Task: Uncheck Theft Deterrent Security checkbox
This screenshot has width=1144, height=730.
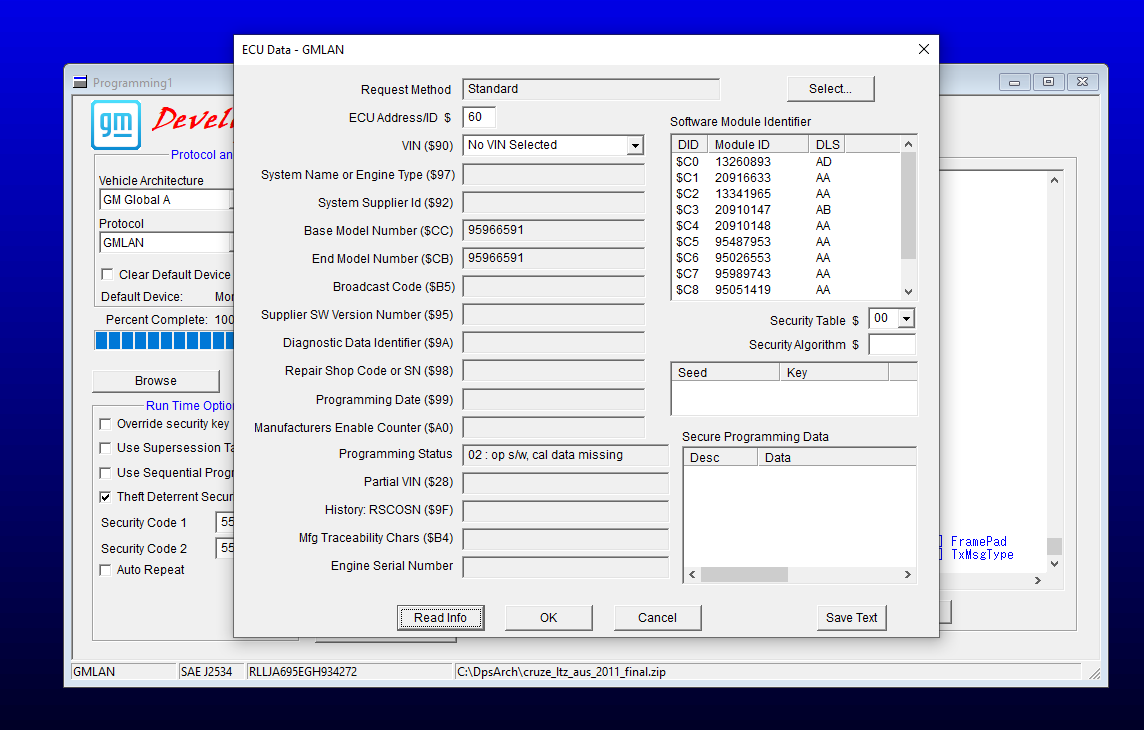Action: 105,497
